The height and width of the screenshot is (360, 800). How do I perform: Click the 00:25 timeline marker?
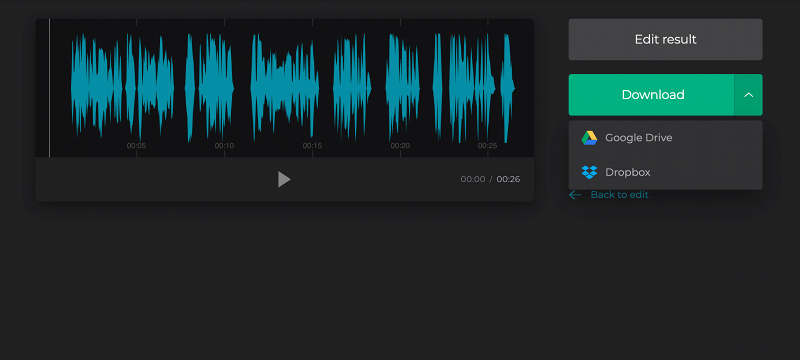point(487,146)
